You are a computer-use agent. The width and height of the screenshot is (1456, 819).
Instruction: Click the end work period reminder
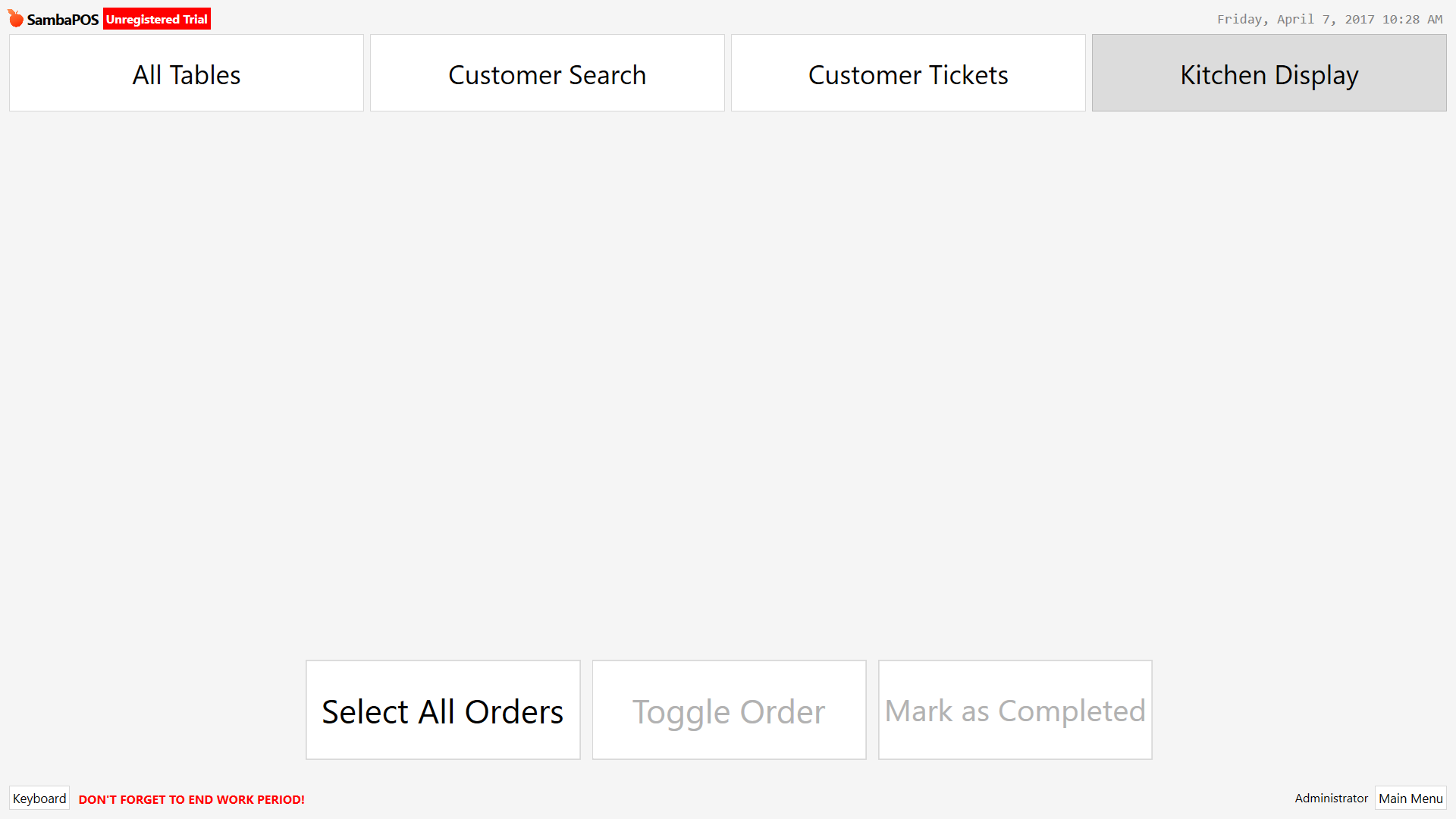[192, 799]
